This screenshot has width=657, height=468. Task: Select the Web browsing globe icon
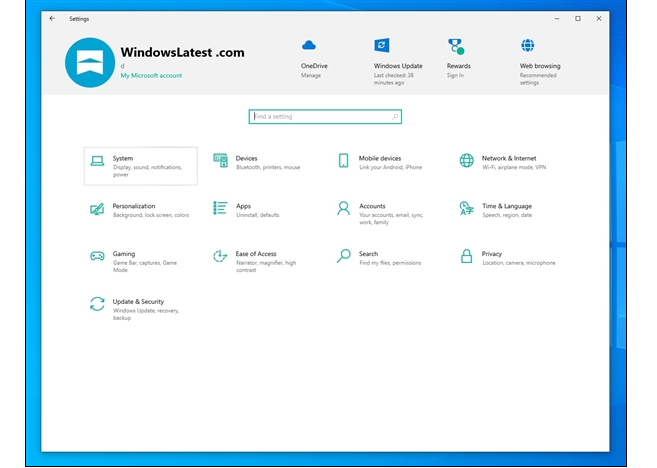click(528, 45)
